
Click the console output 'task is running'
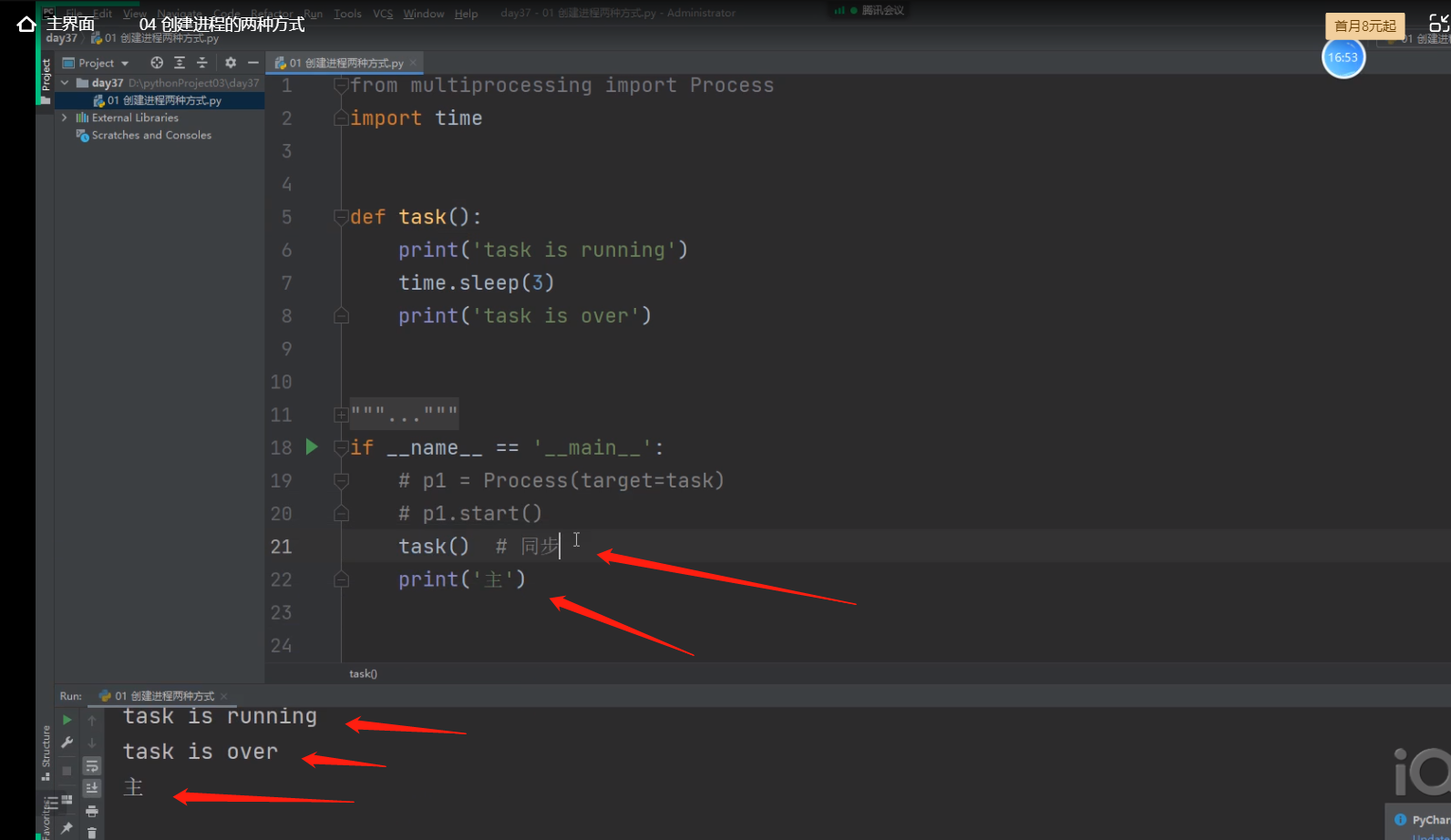pyautogui.click(x=221, y=717)
